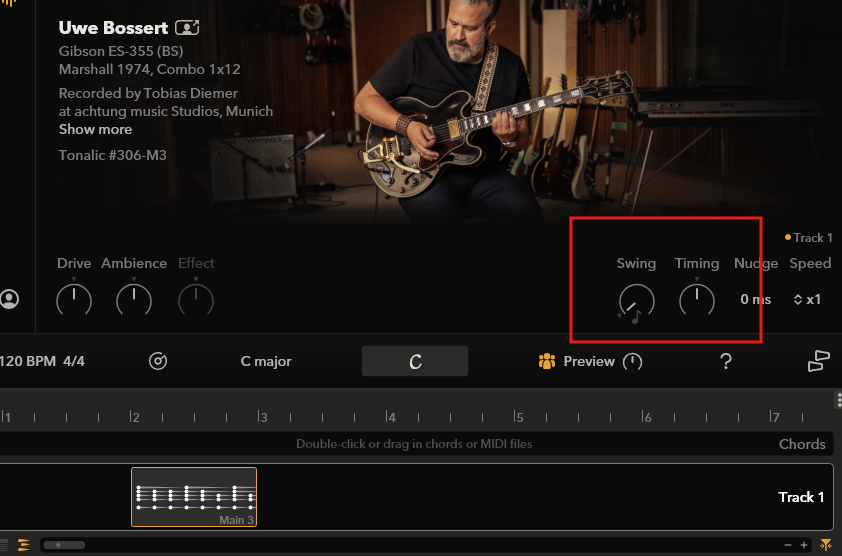Screen dimensions: 842x556
Task: Toggle the Preview button with people icon
Action: pyautogui.click(x=577, y=361)
